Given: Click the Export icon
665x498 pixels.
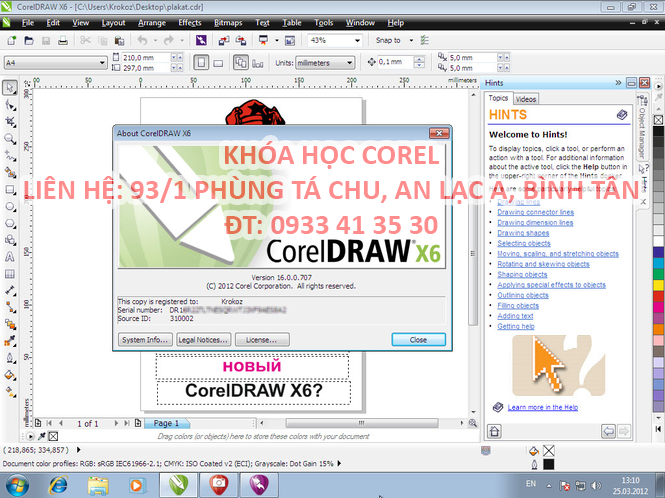Looking at the screenshot, I should 241,40.
